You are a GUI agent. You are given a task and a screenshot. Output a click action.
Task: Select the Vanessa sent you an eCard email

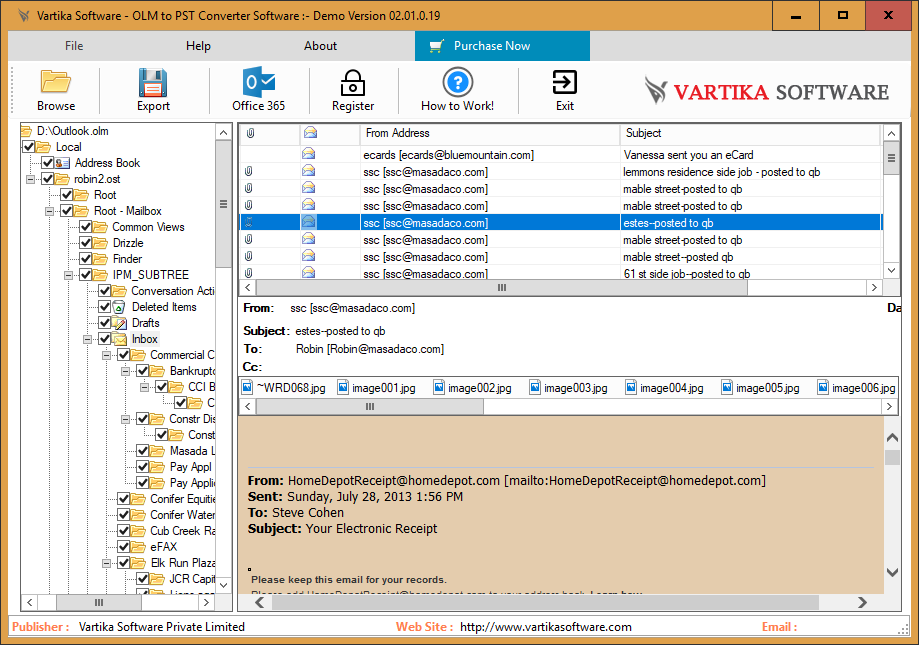[560, 155]
